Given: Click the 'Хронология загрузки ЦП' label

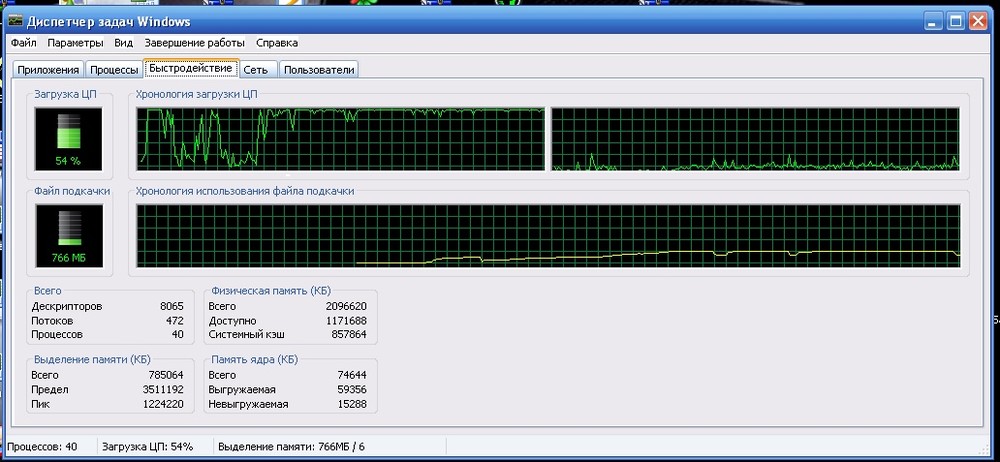Looking at the screenshot, I should coord(196,94).
